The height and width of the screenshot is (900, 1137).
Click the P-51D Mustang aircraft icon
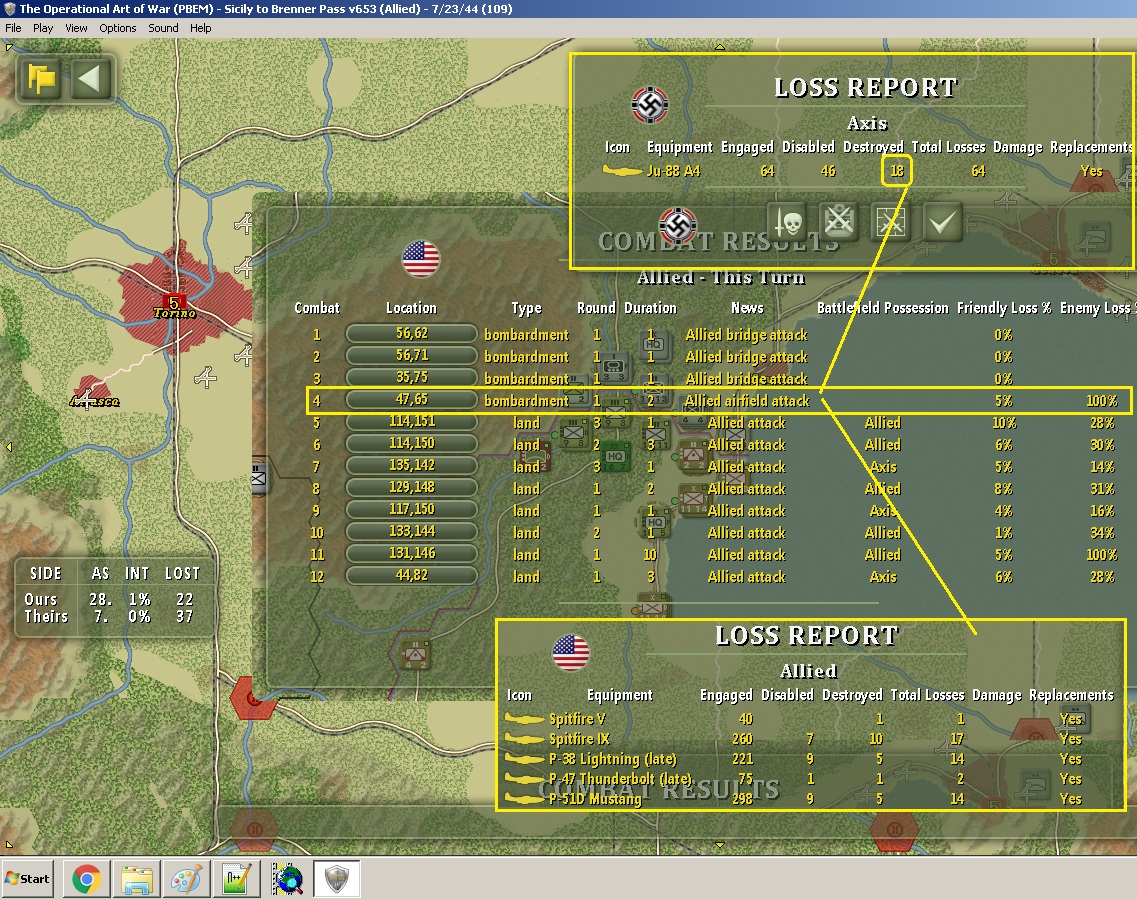524,799
